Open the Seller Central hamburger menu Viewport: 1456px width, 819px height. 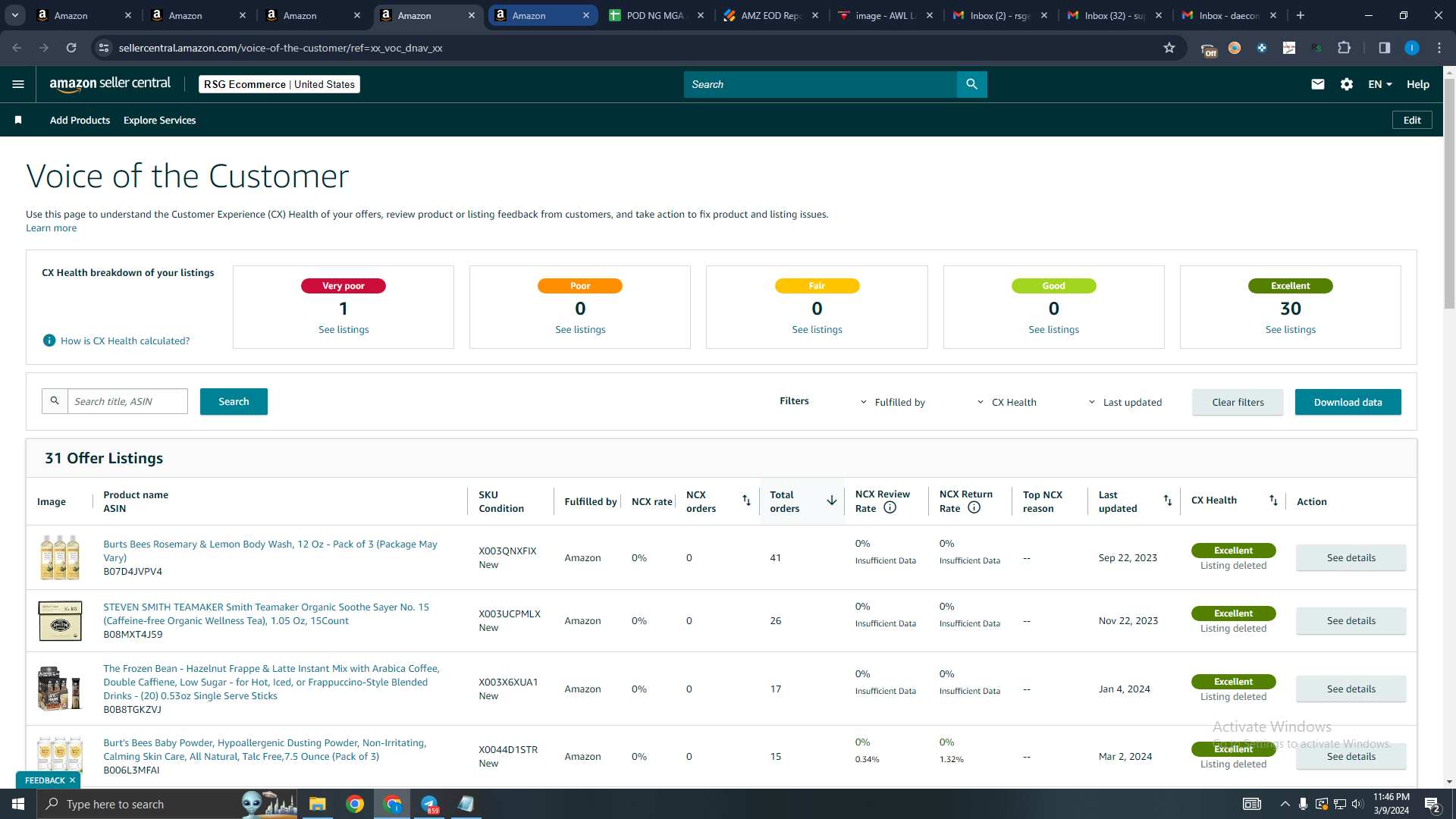(x=18, y=84)
